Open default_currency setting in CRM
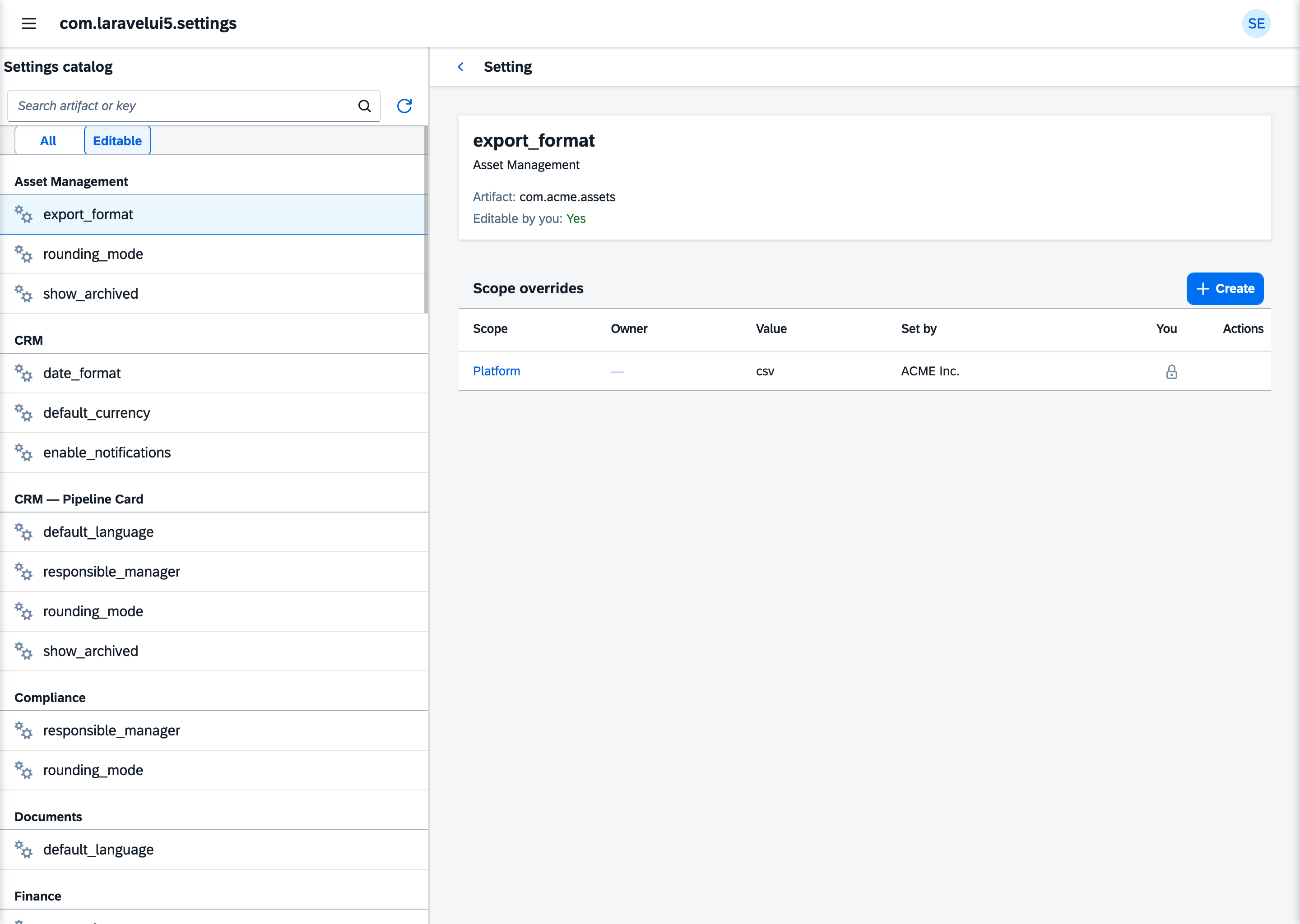Image resolution: width=1300 pixels, height=924 pixels. coord(214,413)
